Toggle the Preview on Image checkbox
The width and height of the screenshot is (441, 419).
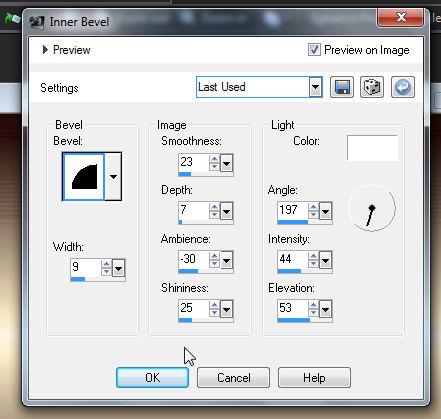(x=314, y=50)
